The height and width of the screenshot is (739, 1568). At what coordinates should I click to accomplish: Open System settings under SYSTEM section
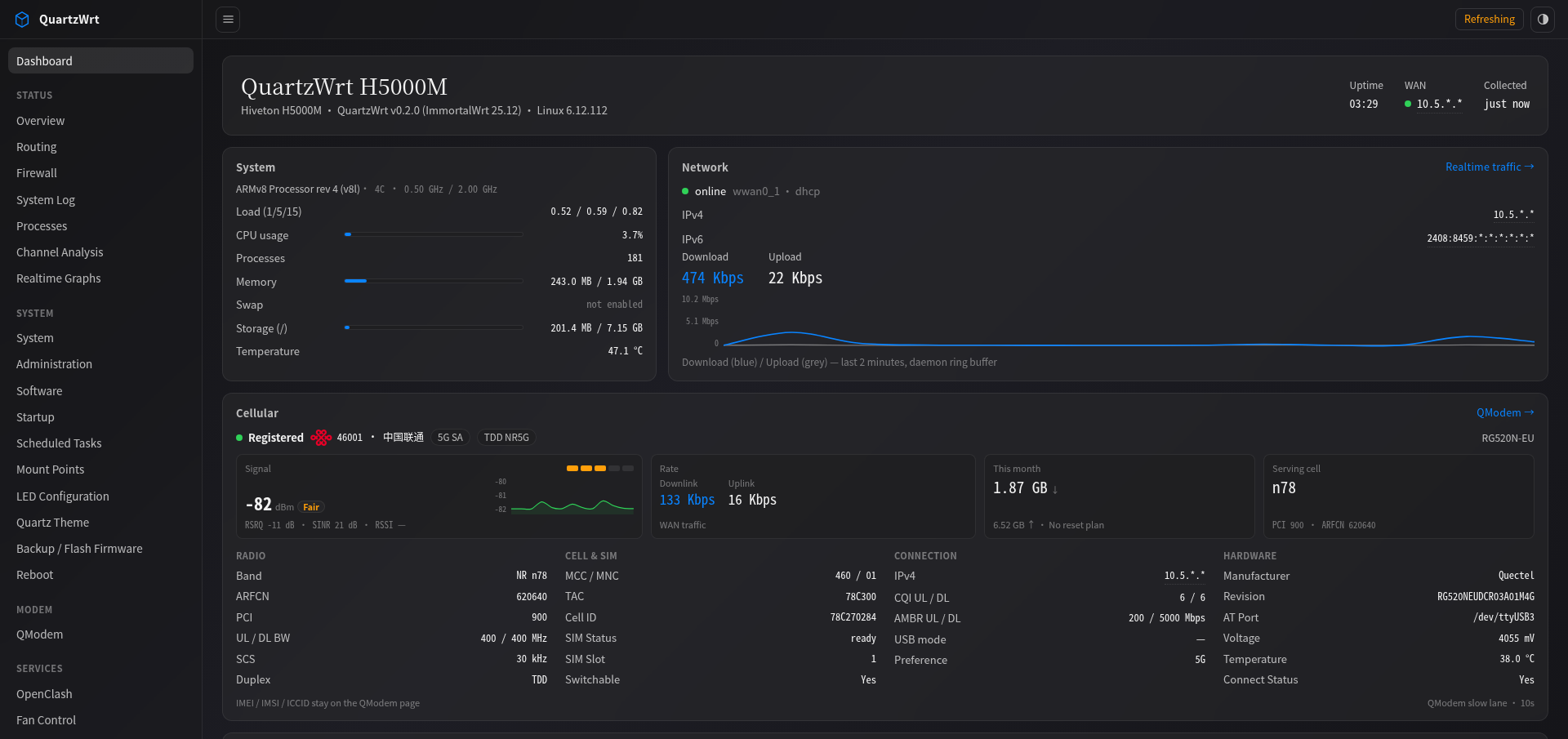click(x=100, y=338)
